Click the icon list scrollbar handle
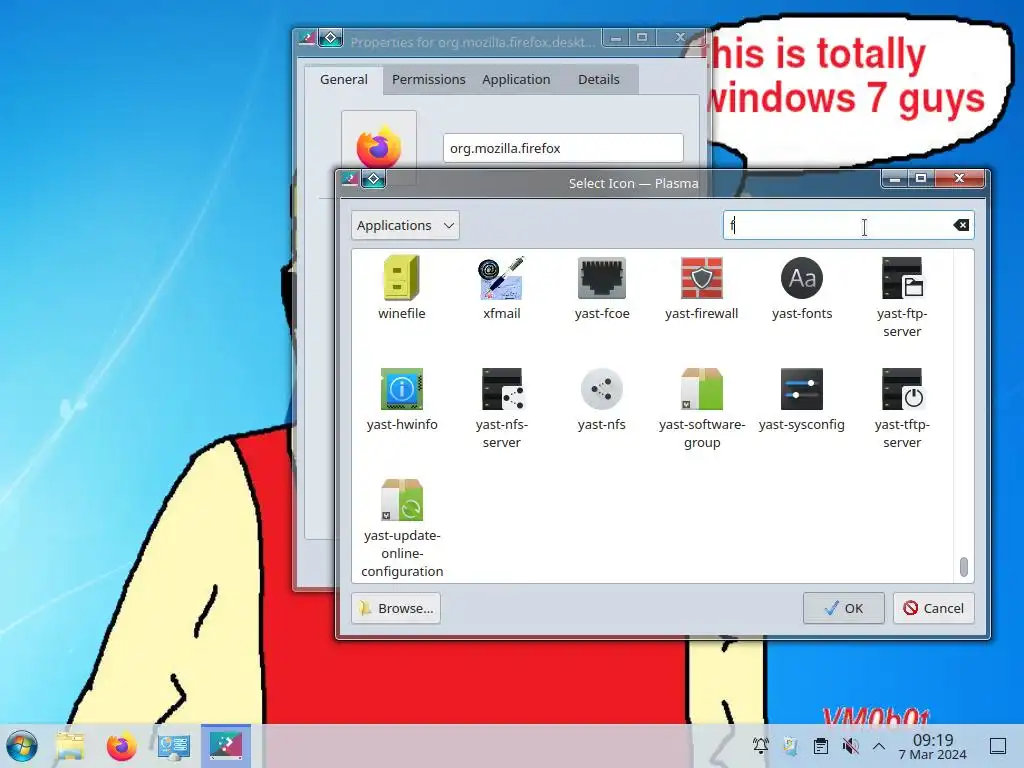 (x=963, y=566)
